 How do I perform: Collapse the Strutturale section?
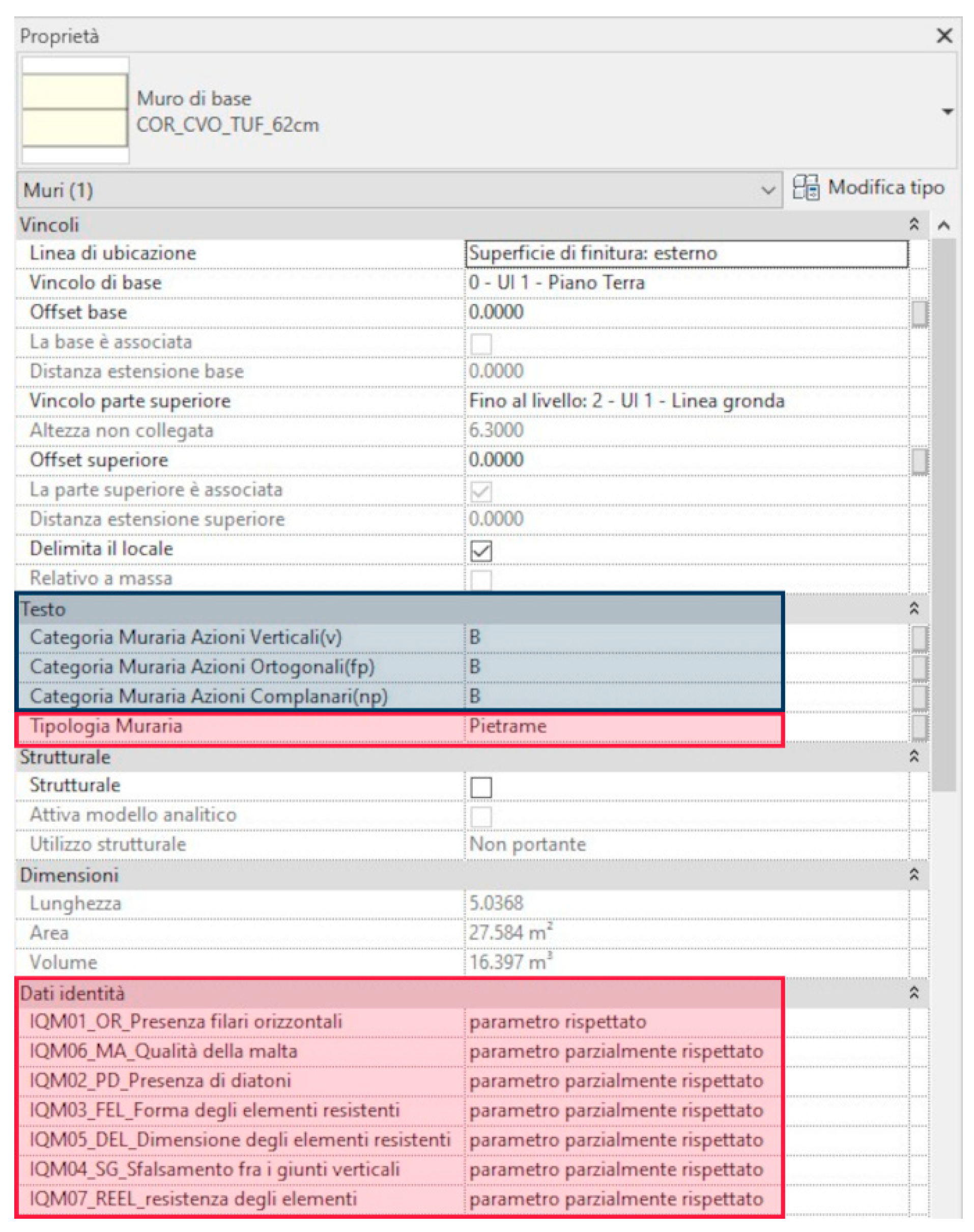pos(913,757)
